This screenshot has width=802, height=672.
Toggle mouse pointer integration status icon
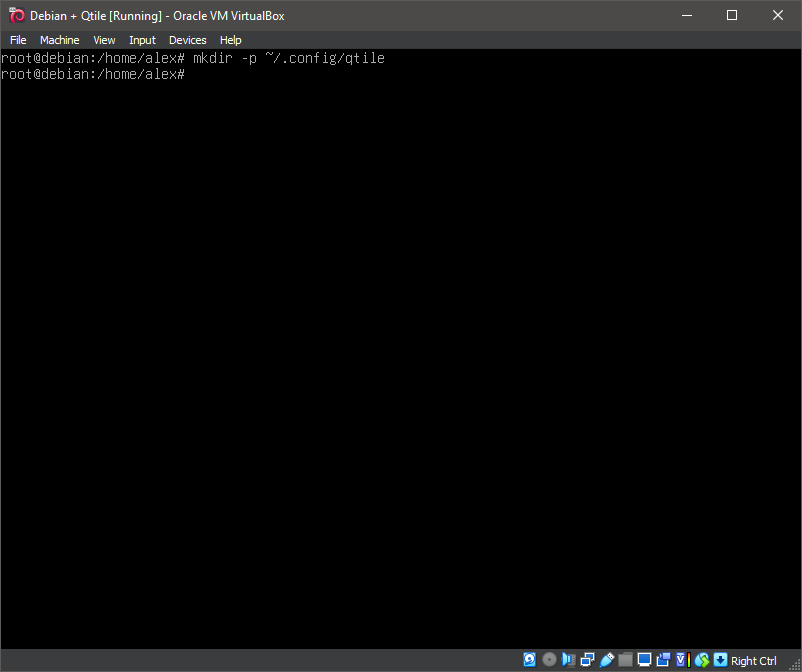pyautogui.click(x=702, y=659)
